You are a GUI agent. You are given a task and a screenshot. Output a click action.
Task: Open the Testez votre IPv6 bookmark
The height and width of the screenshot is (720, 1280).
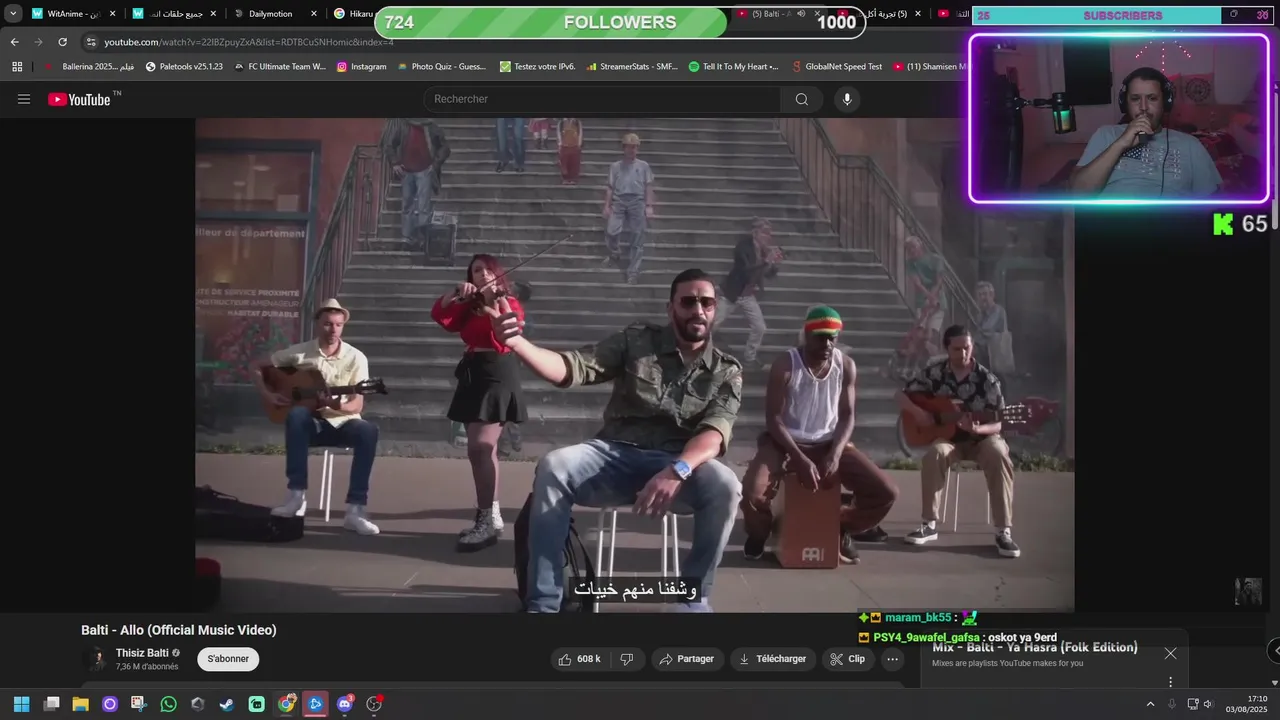537,67
